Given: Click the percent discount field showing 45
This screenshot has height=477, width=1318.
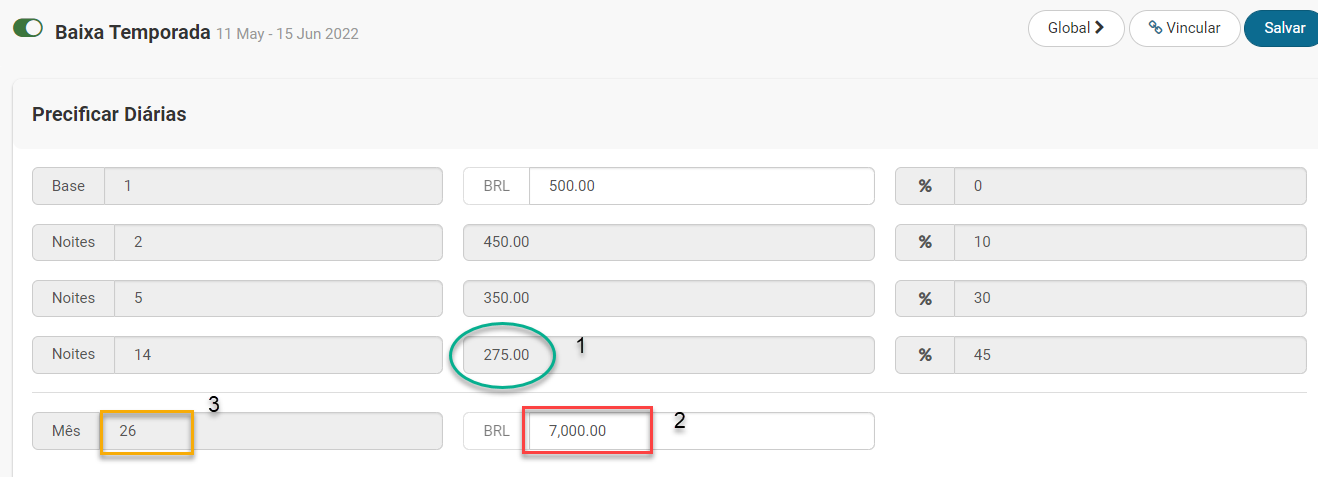Looking at the screenshot, I should 1128,354.
